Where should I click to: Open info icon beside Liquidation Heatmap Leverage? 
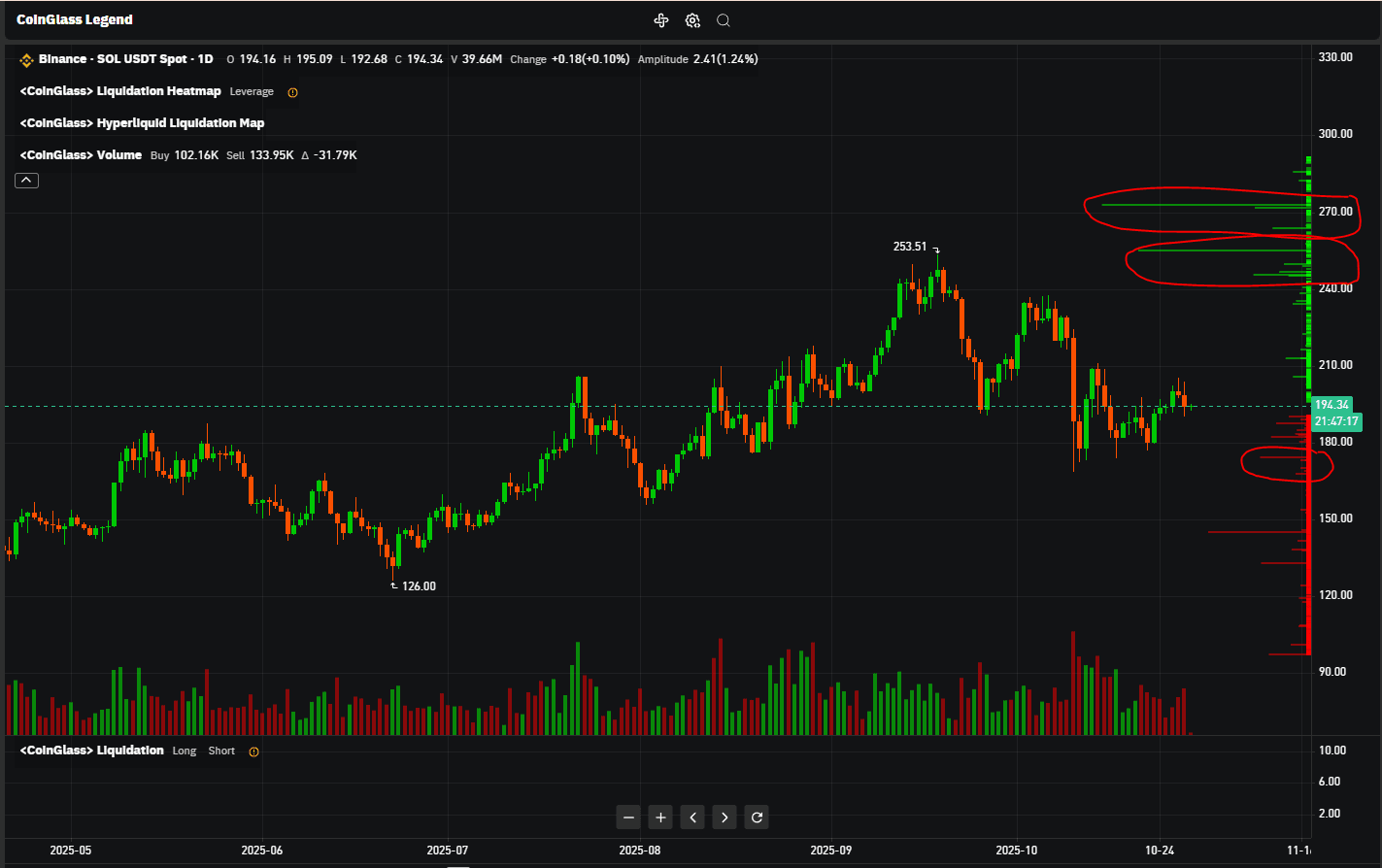(292, 92)
